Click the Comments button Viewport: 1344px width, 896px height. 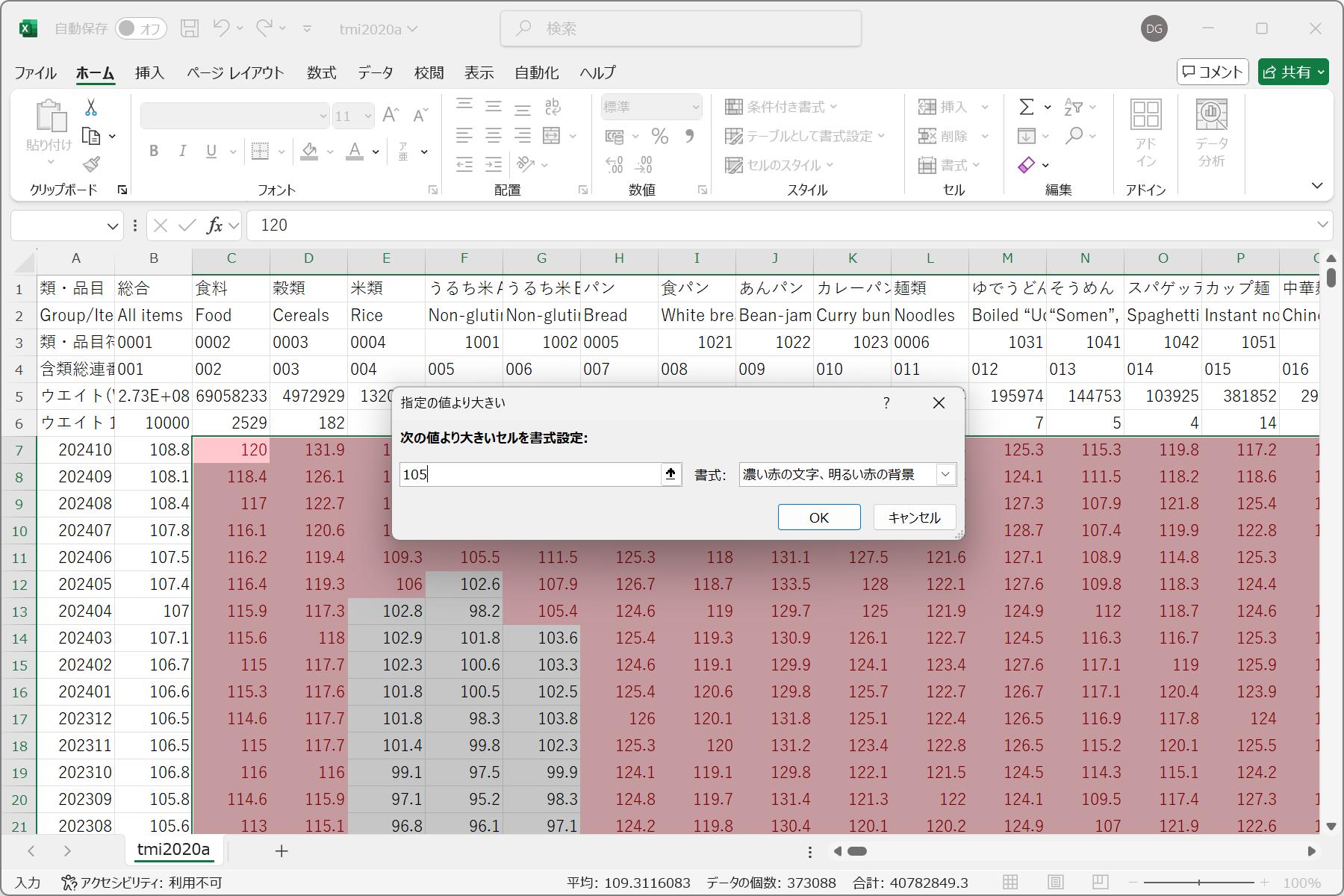coord(1213,72)
